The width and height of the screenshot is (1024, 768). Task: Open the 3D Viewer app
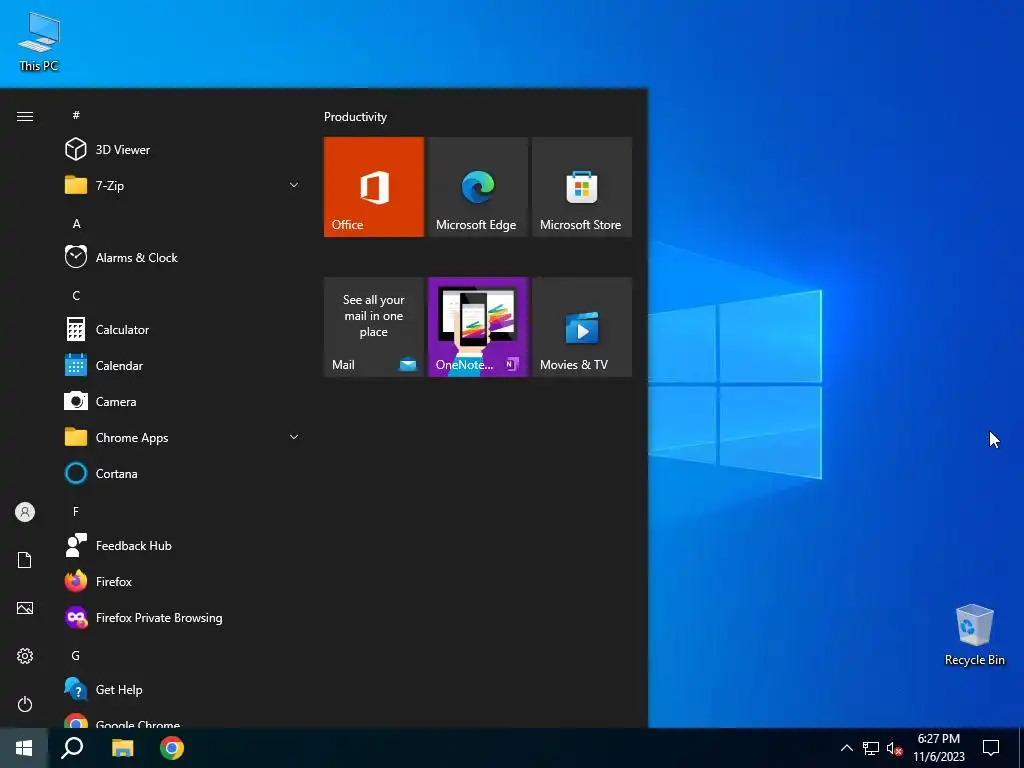click(x=183, y=150)
